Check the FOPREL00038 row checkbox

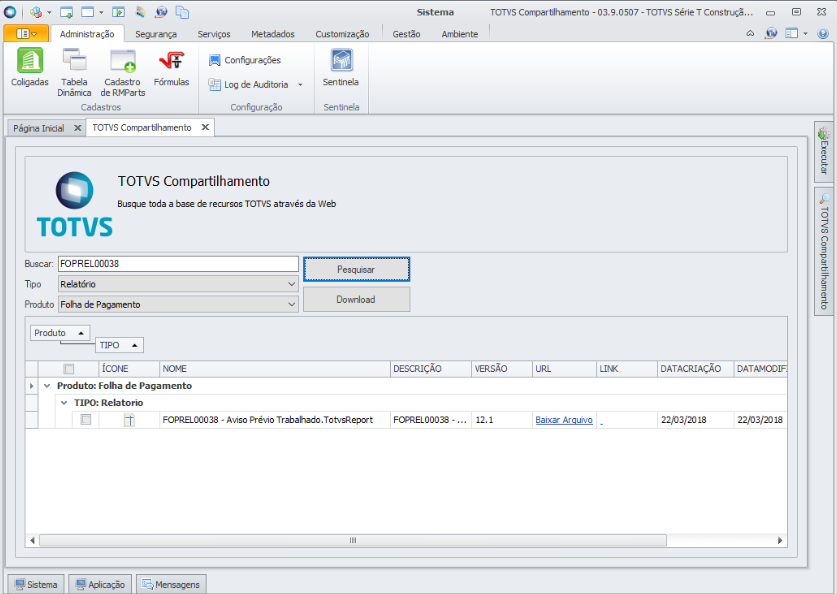click(x=85, y=420)
